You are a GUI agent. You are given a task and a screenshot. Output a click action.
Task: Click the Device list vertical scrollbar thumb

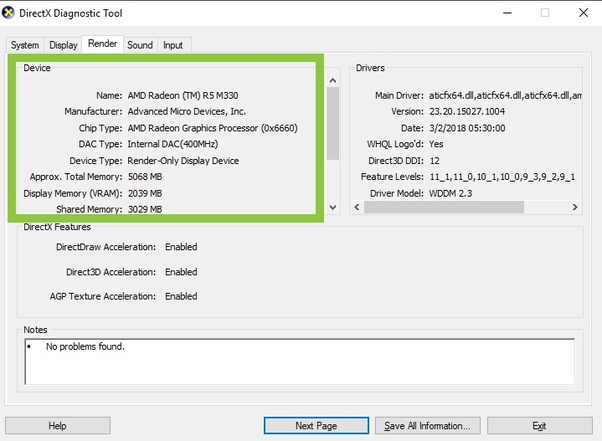(333, 123)
